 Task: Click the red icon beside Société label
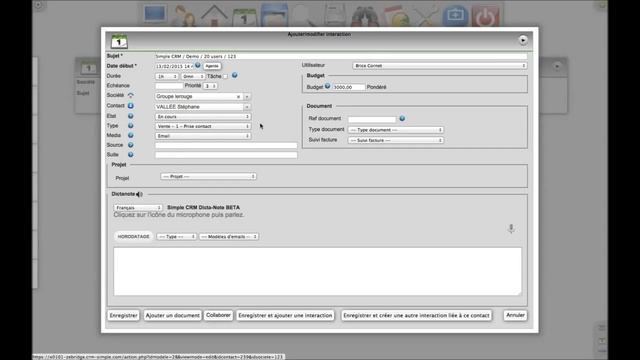point(131,95)
